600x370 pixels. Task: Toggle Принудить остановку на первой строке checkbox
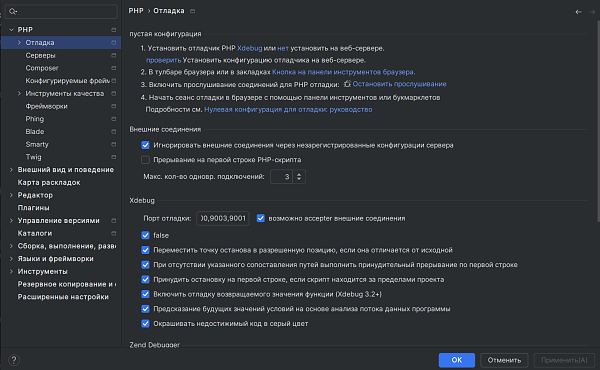coord(145,279)
